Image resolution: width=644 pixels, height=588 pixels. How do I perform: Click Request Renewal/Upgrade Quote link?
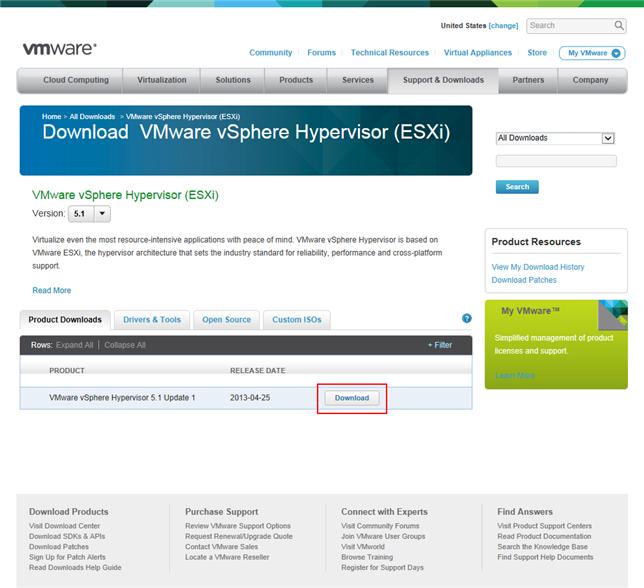coord(239,536)
